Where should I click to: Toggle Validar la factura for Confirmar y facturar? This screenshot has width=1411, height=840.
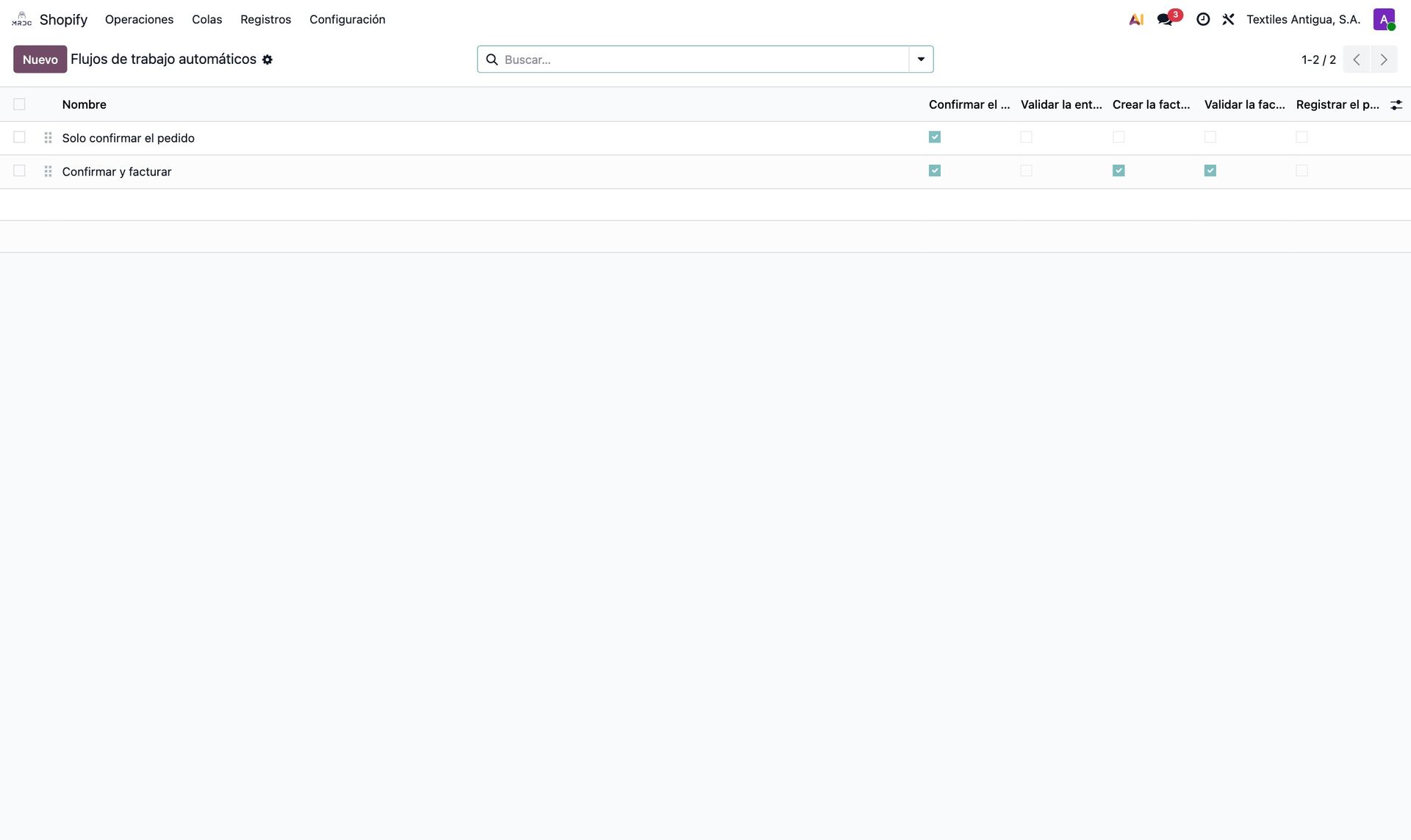[1210, 170]
